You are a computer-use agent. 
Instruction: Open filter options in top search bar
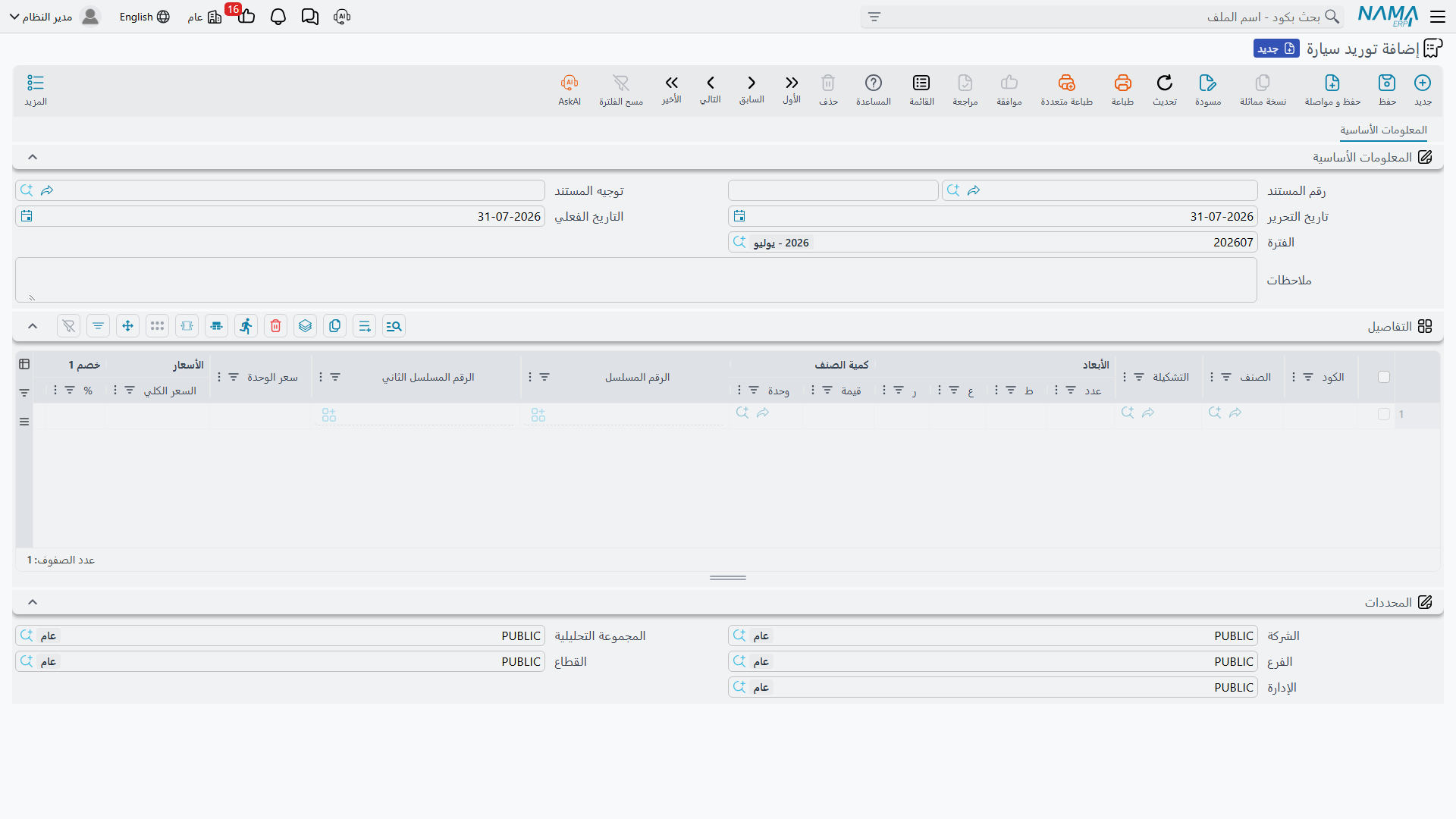(874, 17)
